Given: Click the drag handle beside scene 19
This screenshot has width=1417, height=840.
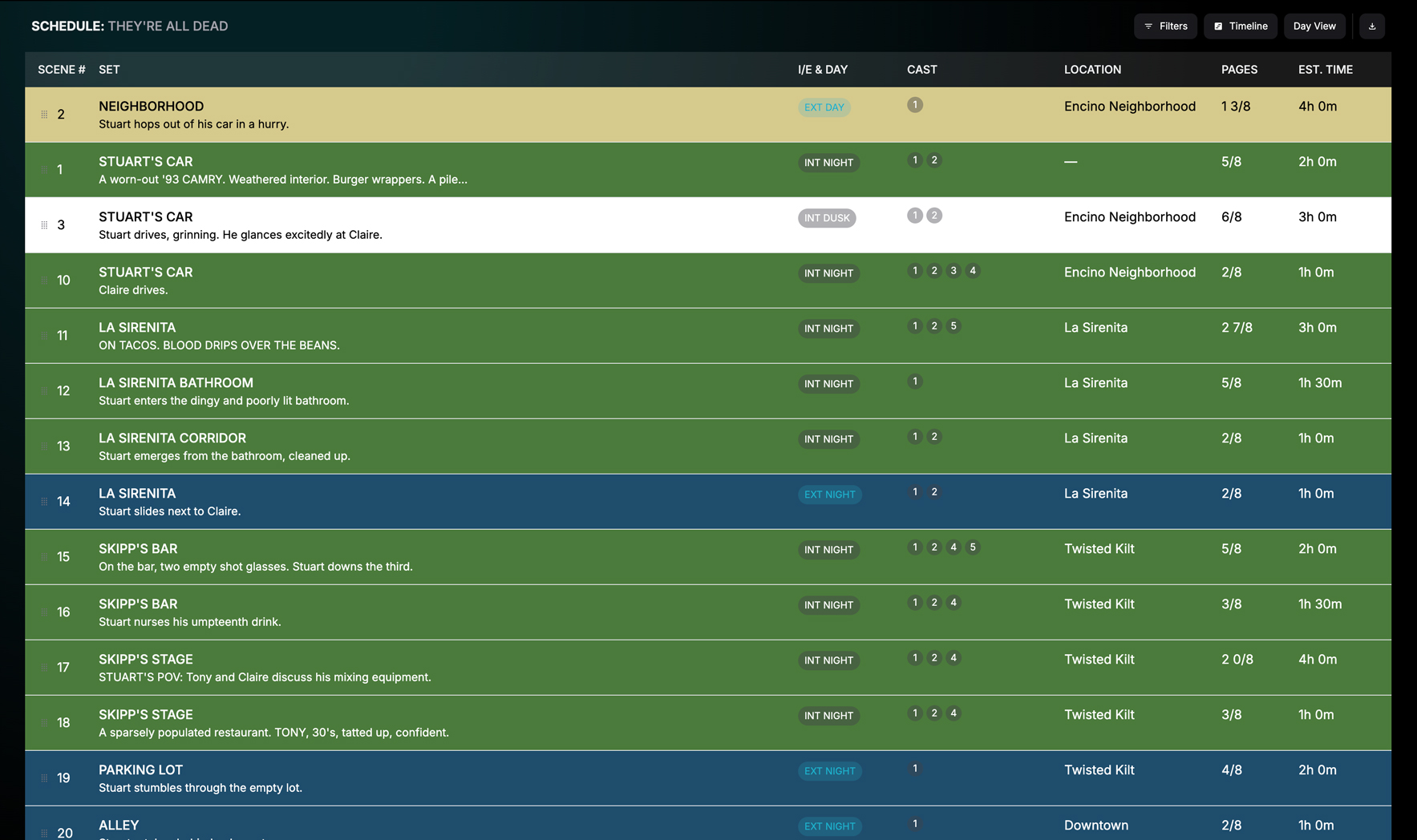Looking at the screenshot, I should click(44, 778).
